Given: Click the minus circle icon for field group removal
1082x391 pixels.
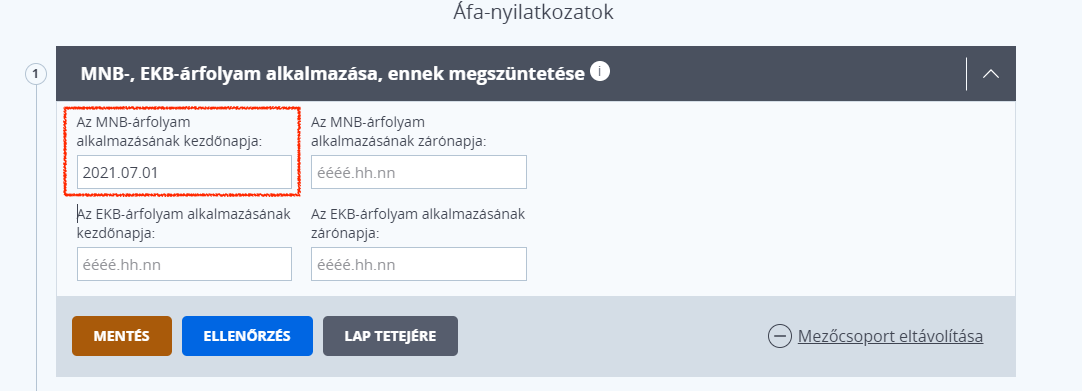Looking at the screenshot, I should [780, 337].
